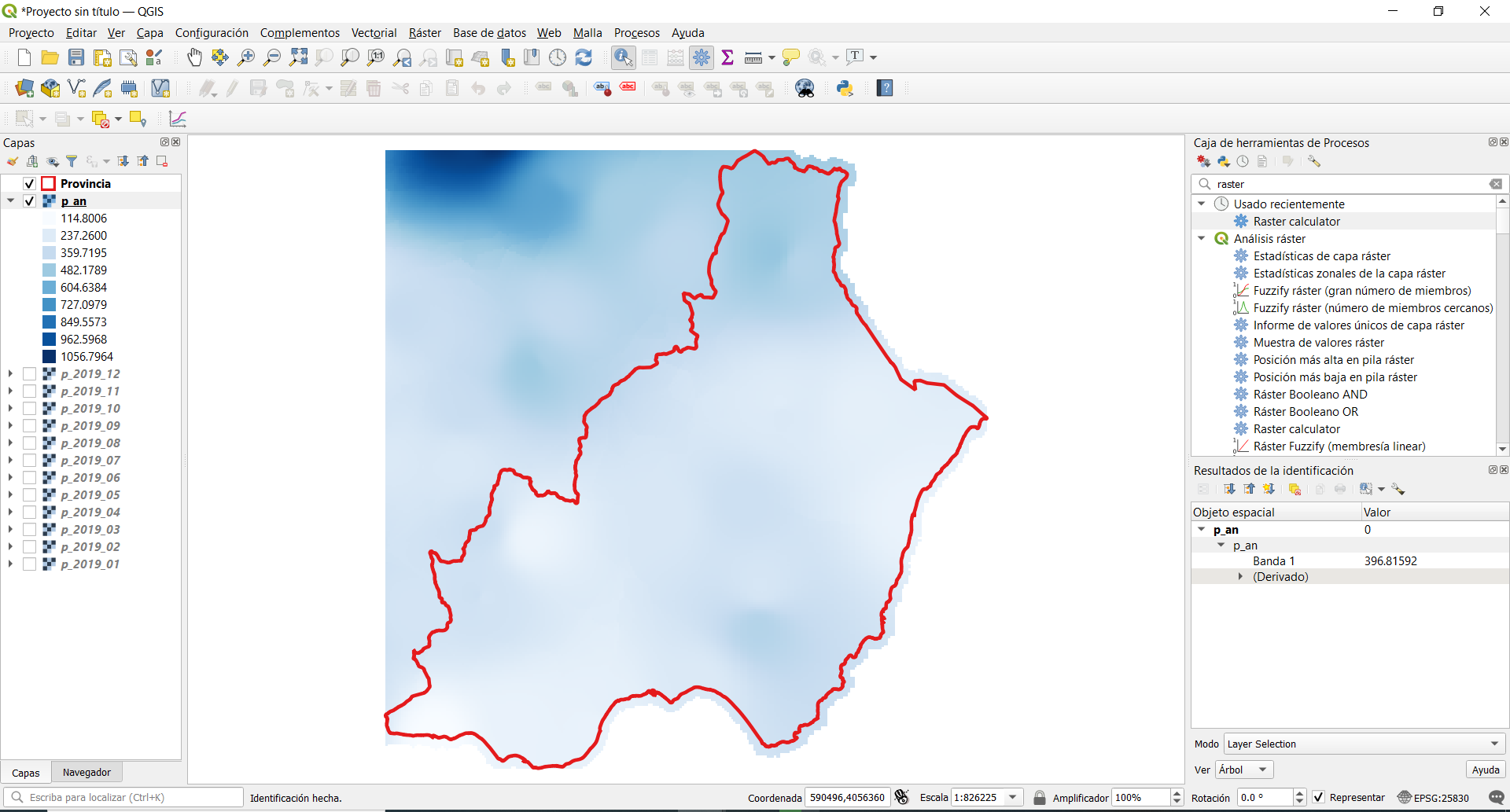Click the Ayuda button near the bottom right
Screen dimensions: 1510x812
coord(1484,770)
